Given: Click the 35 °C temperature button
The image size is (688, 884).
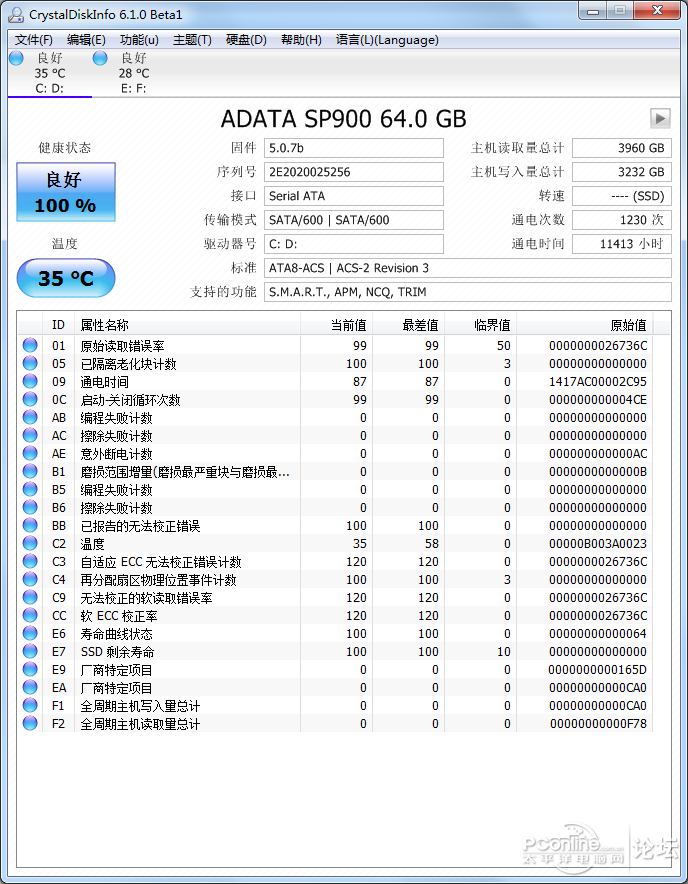Looking at the screenshot, I should click(66, 278).
